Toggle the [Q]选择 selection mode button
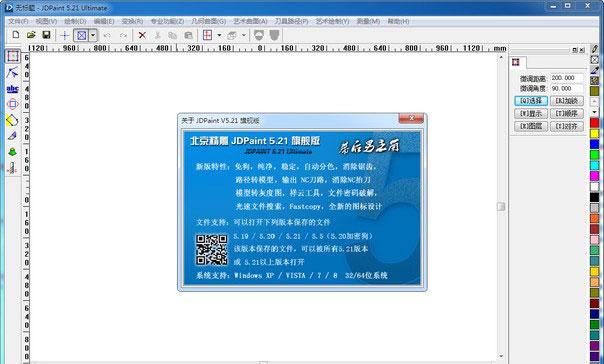Screen dimensions: 604x364 tap(531, 101)
